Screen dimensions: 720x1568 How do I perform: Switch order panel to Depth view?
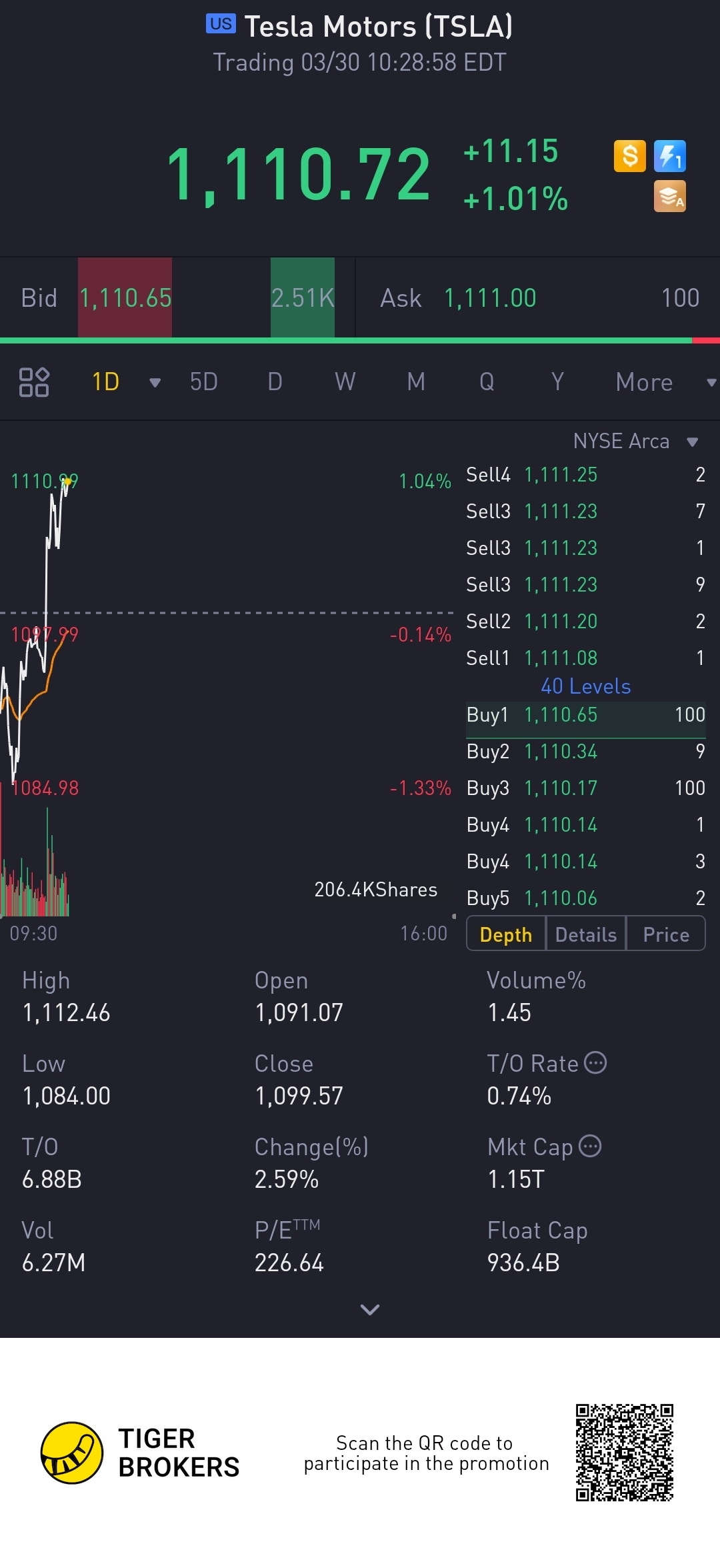(506, 934)
